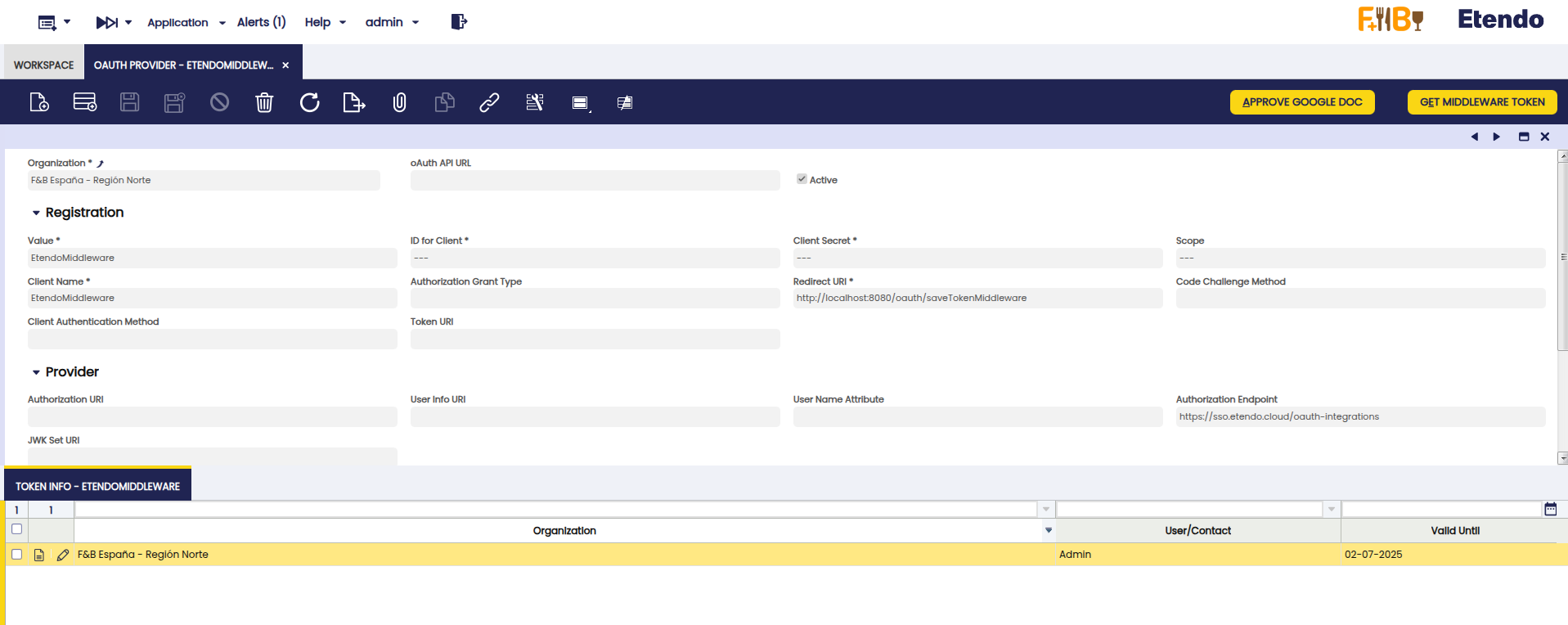Open Organization column sort arrow
The image size is (1568, 625).
click(1049, 531)
